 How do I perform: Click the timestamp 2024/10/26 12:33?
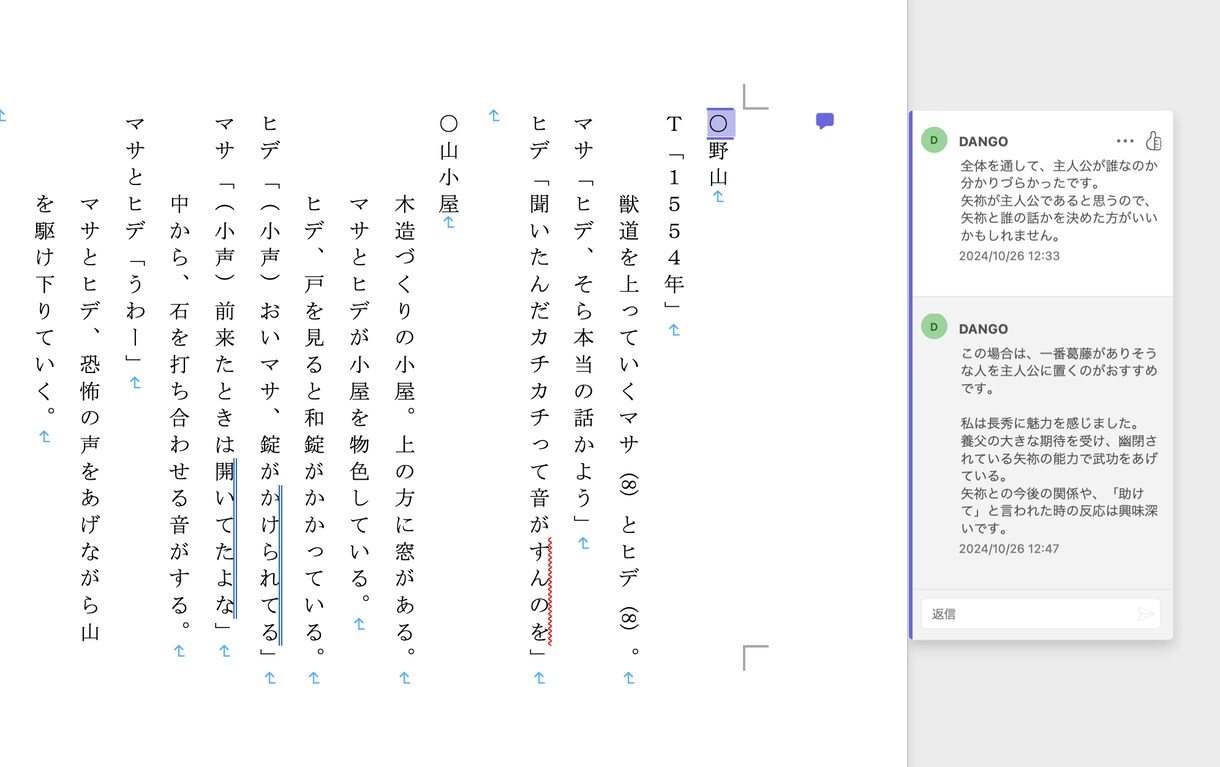1009,256
